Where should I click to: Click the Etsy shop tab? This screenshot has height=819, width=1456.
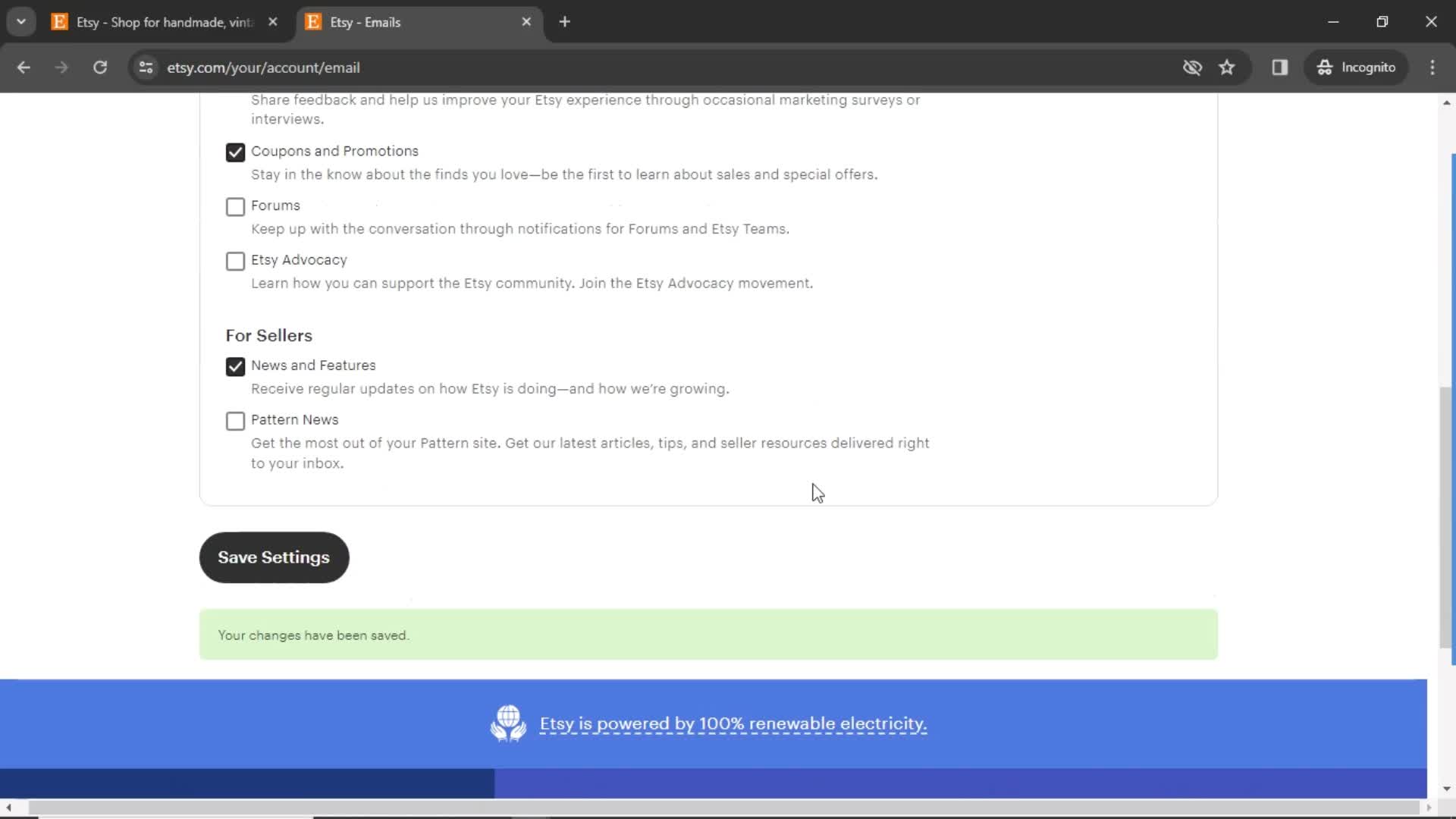[x=164, y=22]
